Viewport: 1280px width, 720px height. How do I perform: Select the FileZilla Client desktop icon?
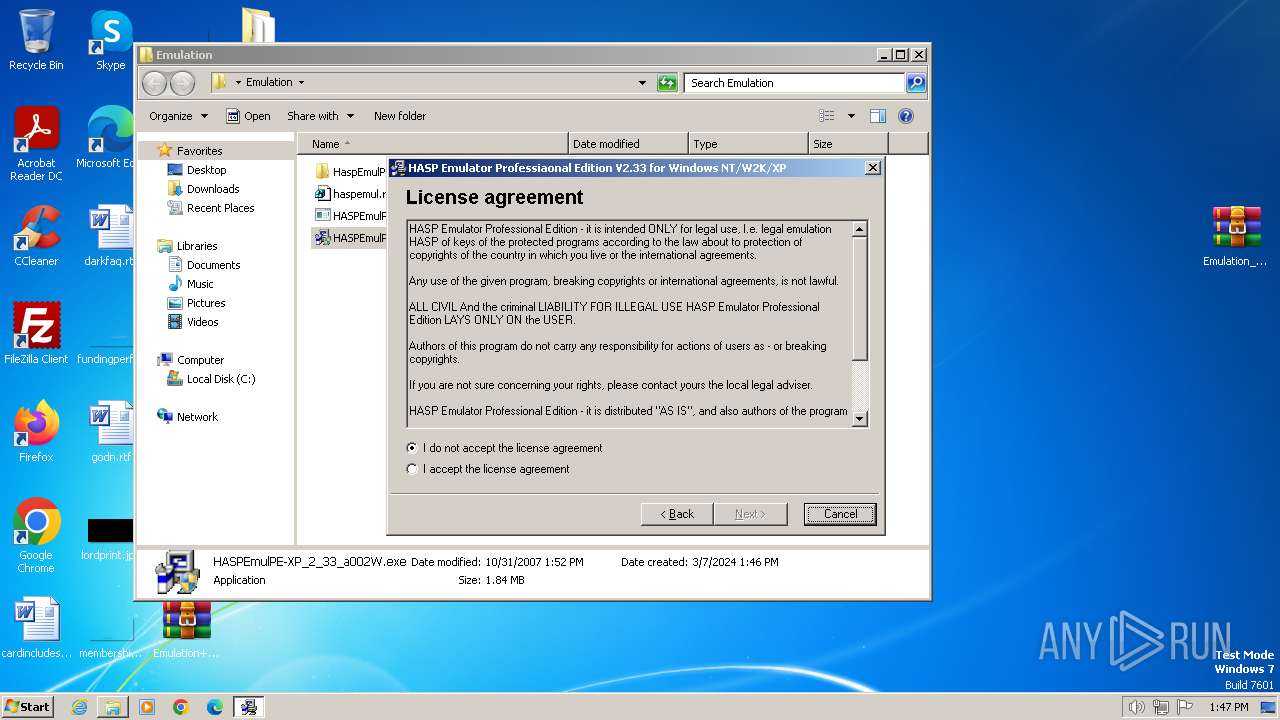36,334
